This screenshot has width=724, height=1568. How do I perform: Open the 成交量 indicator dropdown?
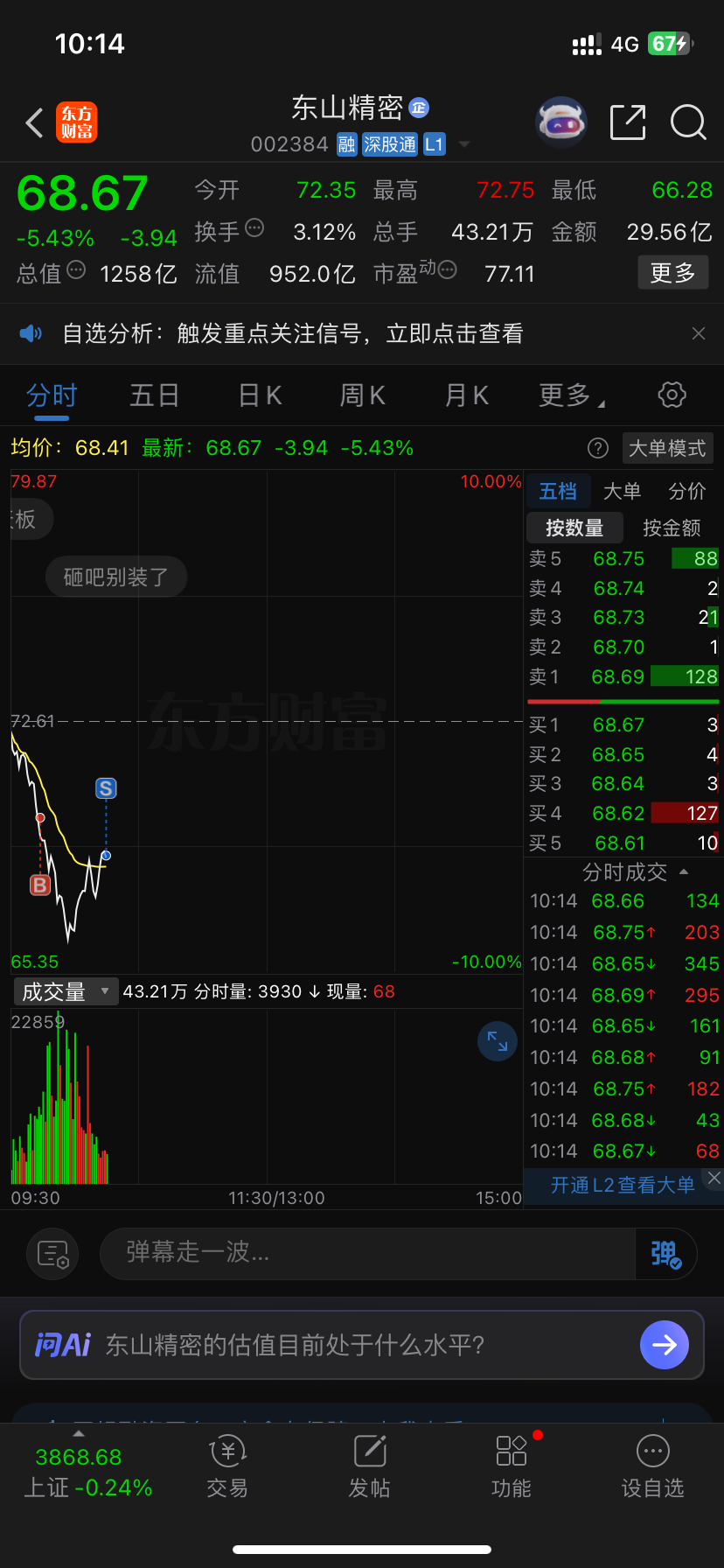tap(66, 991)
